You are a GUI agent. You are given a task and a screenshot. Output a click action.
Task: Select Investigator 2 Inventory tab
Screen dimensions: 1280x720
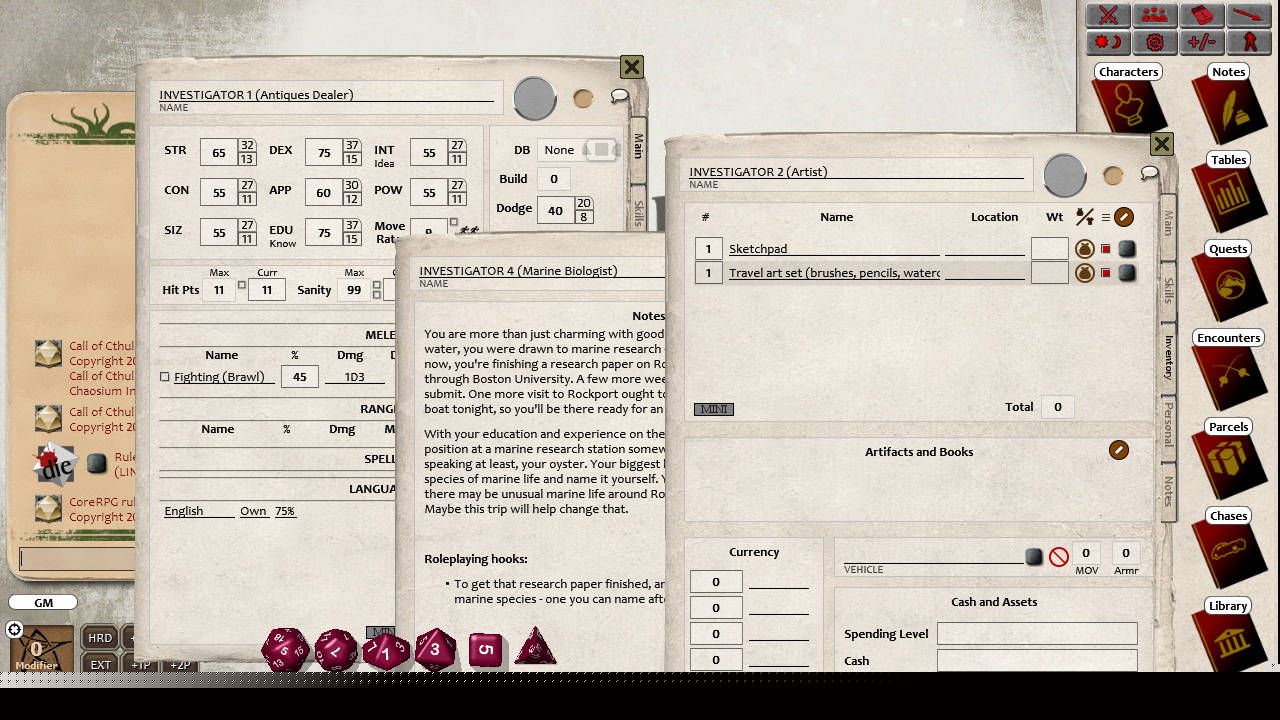(x=1167, y=357)
